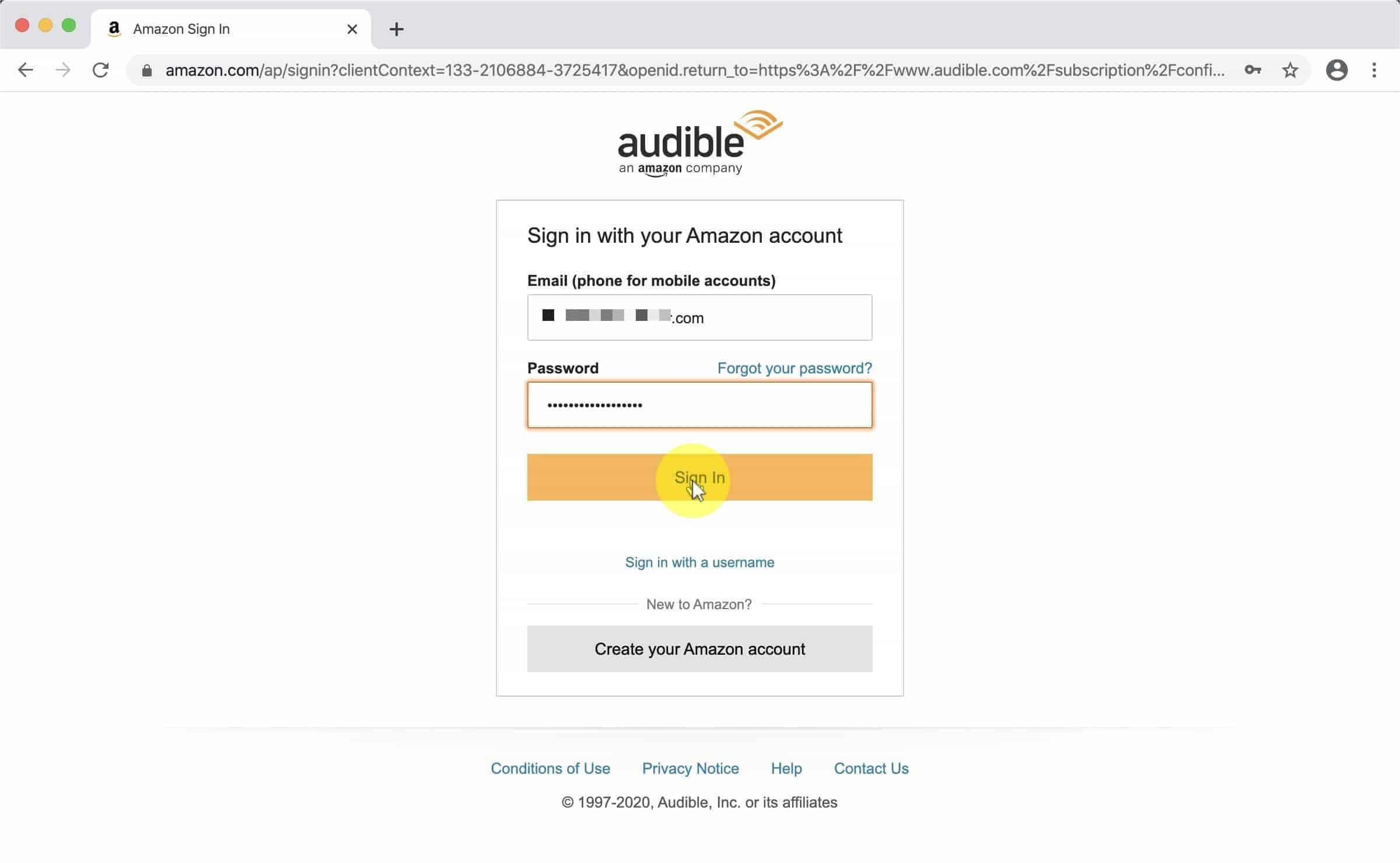Screen dimensions: 1400x863
Task: Click Sign in with a username link
Action: (700, 562)
